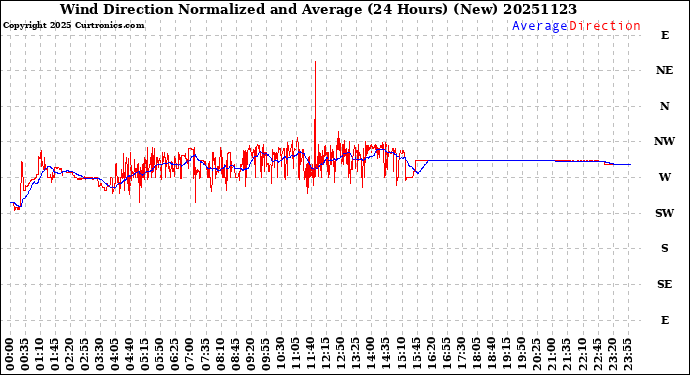Viewport: 690px width, 375px height.
Task: Click the 11:05 time axis label
Action: click(x=296, y=354)
